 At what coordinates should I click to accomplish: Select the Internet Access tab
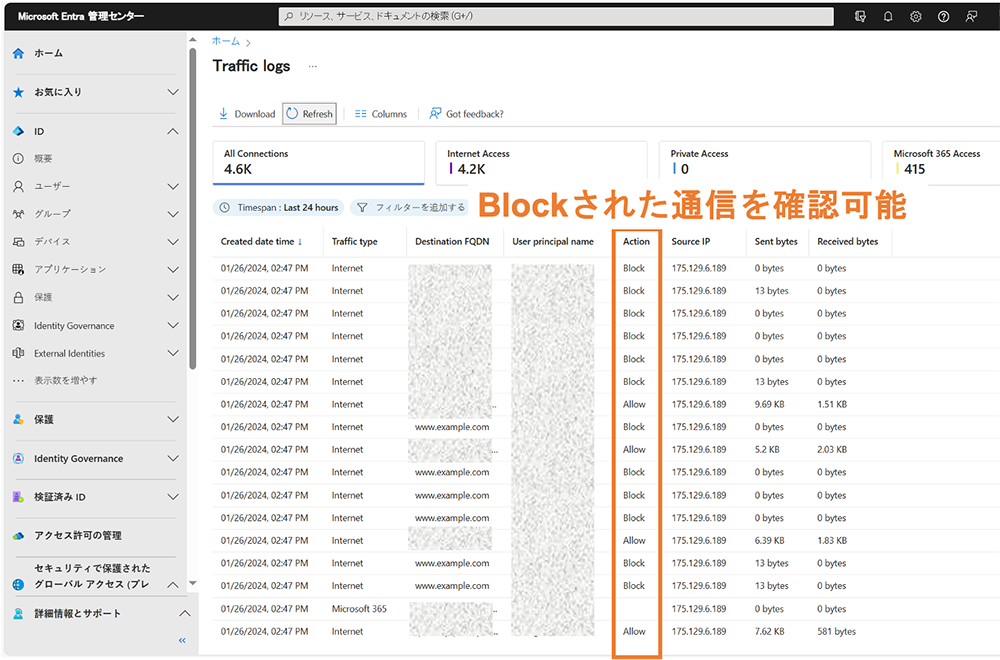point(541,163)
